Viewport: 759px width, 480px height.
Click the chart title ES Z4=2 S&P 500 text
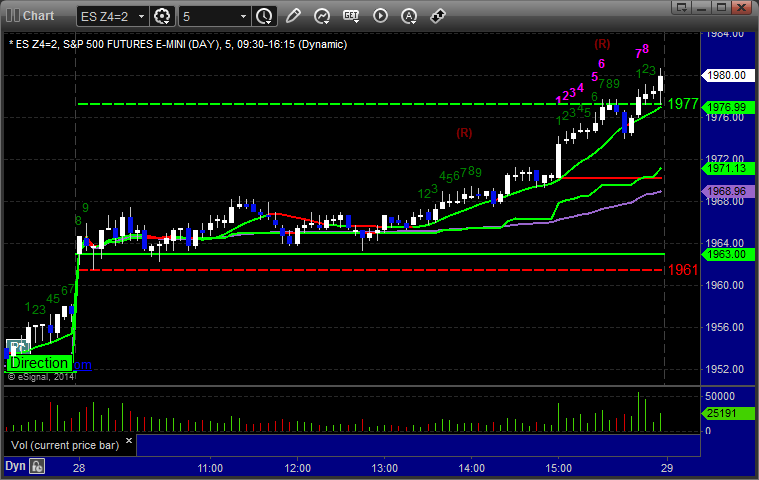click(178, 45)
